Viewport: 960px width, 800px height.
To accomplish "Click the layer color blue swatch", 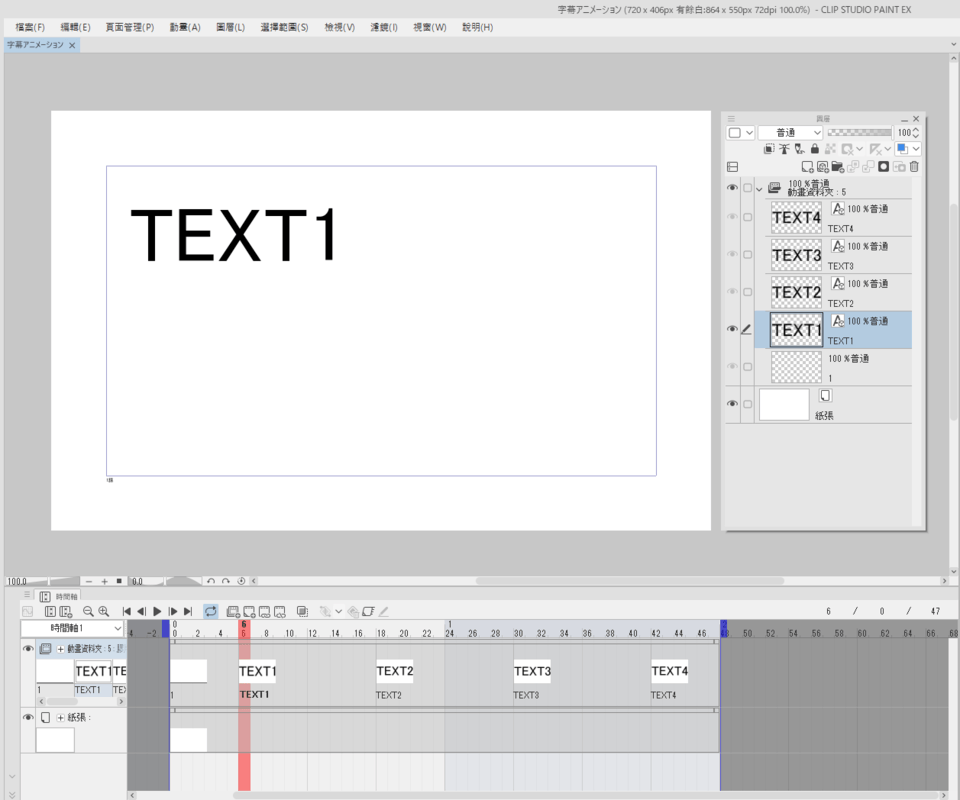I will click(x=902, y=149).
